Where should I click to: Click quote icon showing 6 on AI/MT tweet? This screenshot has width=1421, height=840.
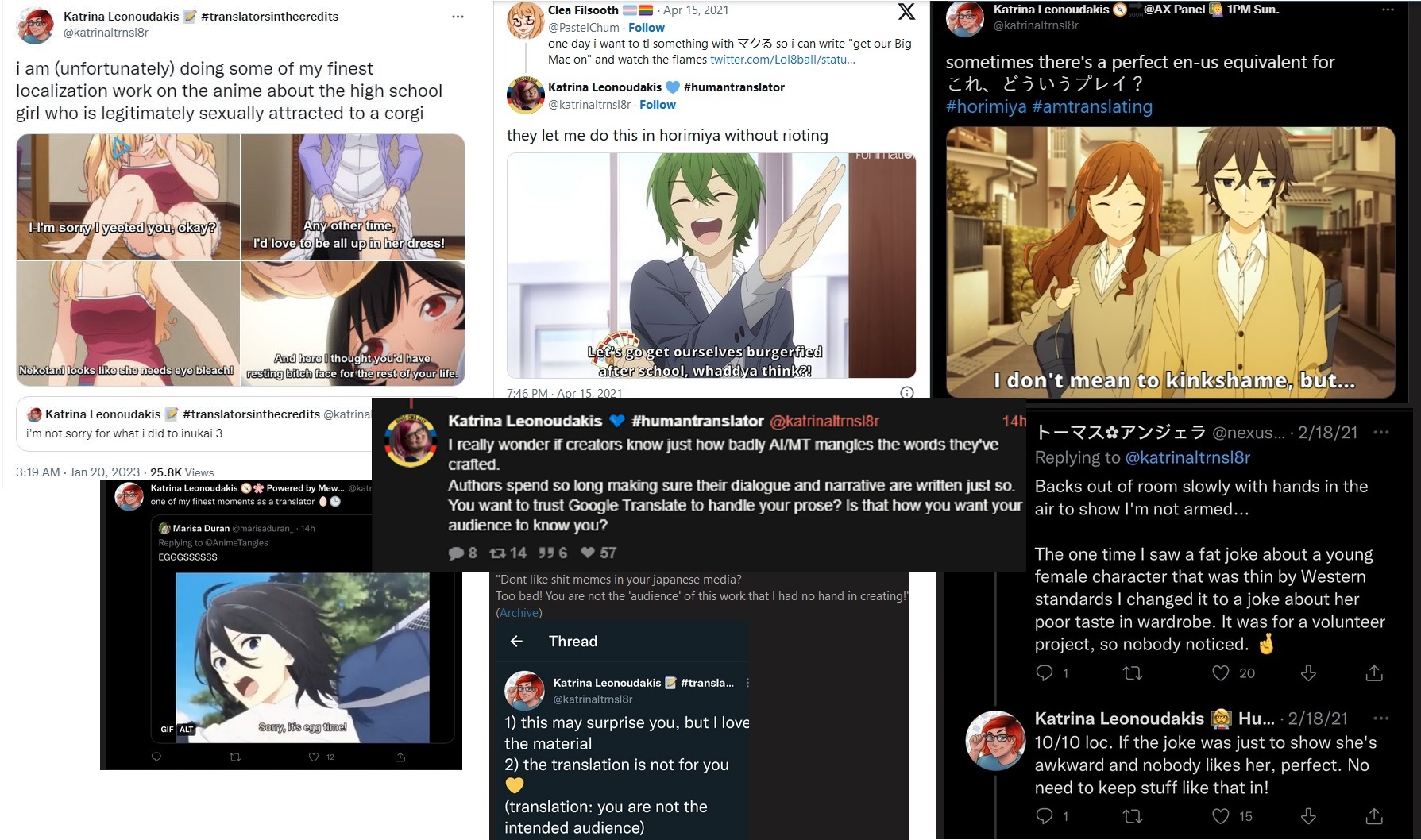pos(546,553)
